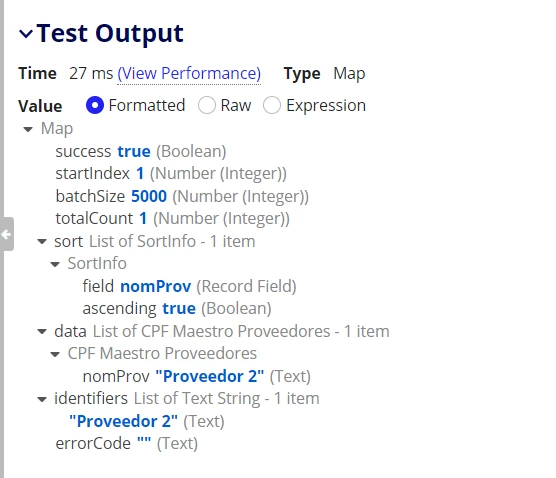Click the ascending true value

pyautogui.click(x=179, y=309)
